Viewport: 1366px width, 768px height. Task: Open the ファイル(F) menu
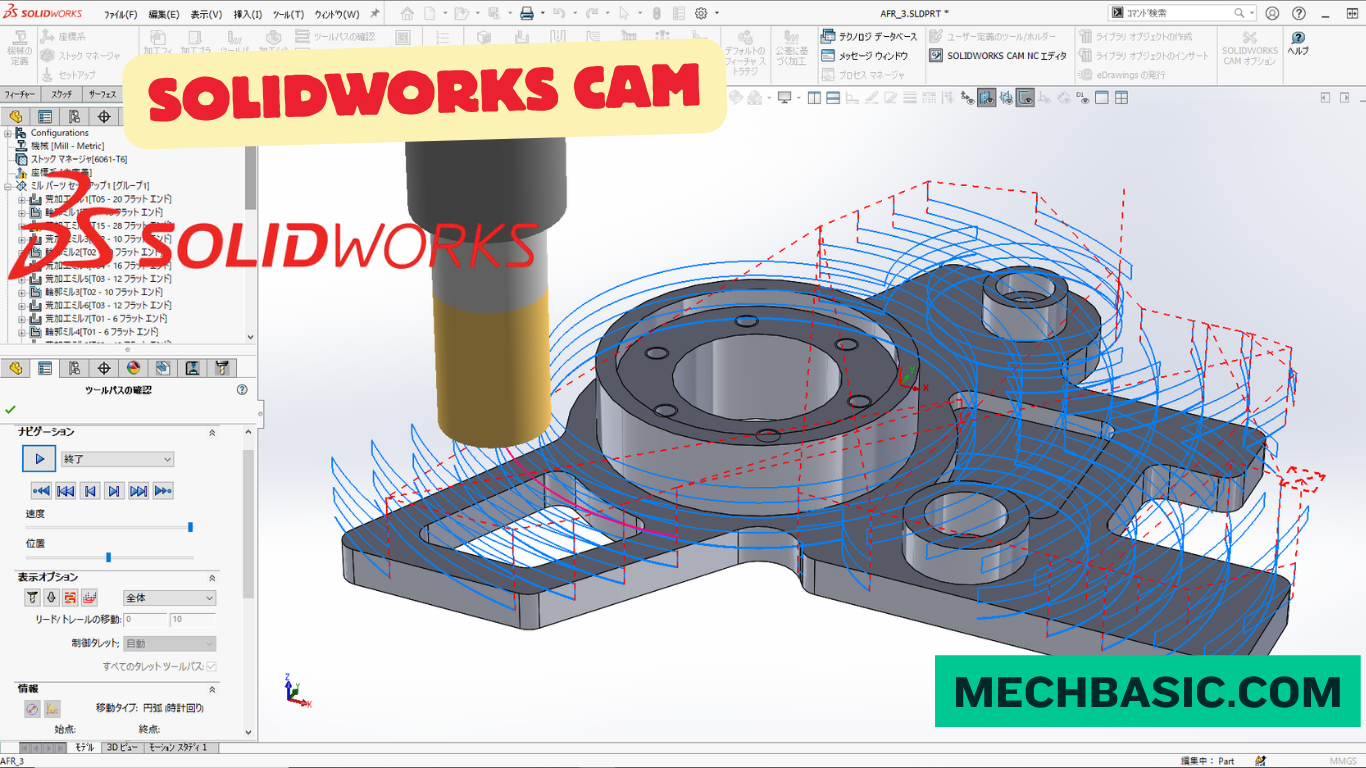pos(121,14)
